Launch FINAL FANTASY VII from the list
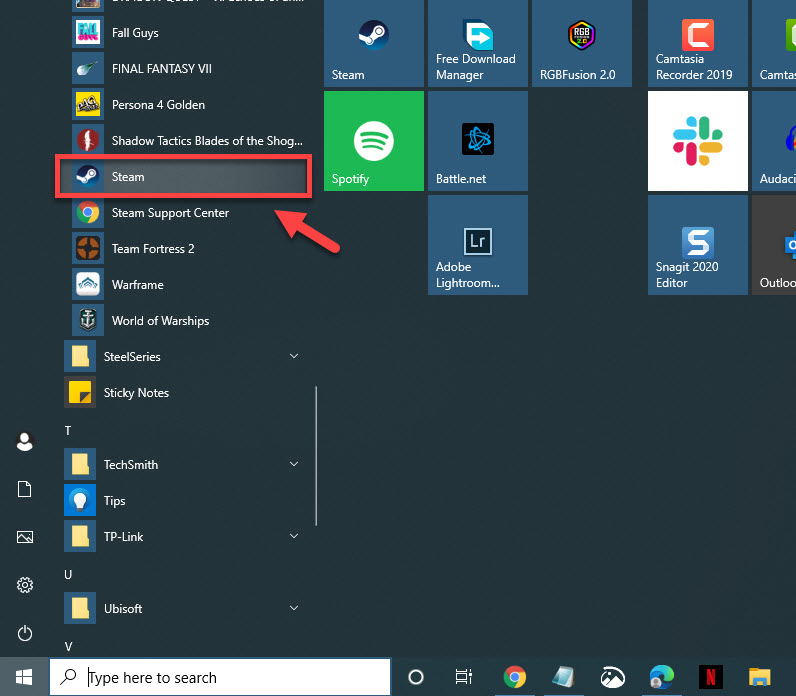The width and height of the screenshot is (796, 696). tap(188, 69)
